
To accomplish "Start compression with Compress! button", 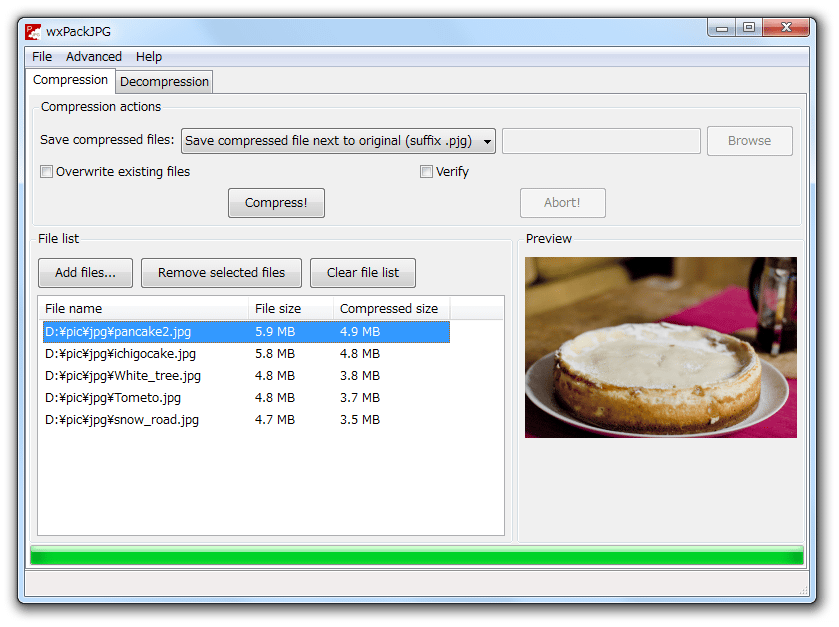I will (x=276, y=203).
